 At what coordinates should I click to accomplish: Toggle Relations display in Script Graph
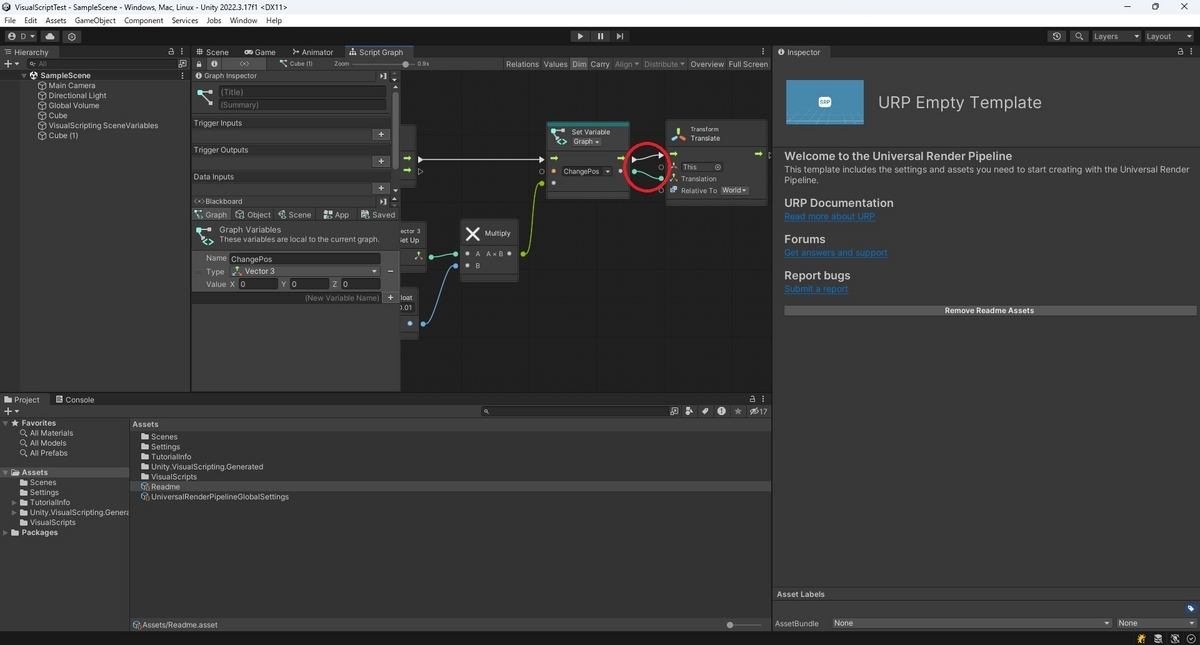522,64
